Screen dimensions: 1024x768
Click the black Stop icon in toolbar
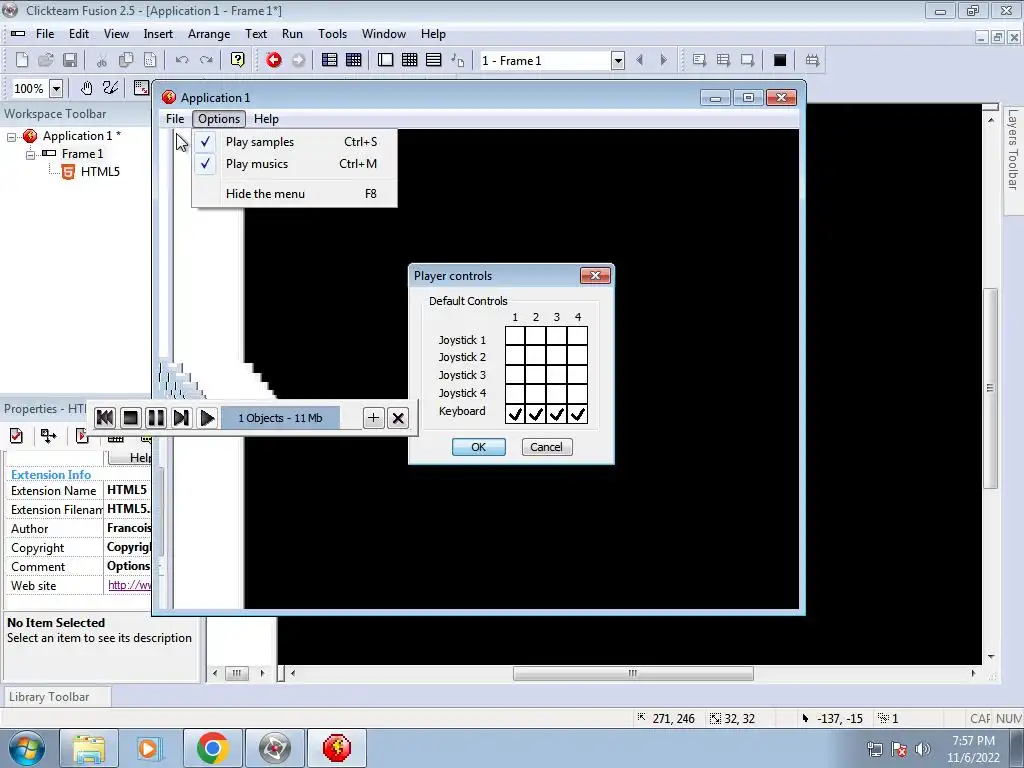(779, 60)
